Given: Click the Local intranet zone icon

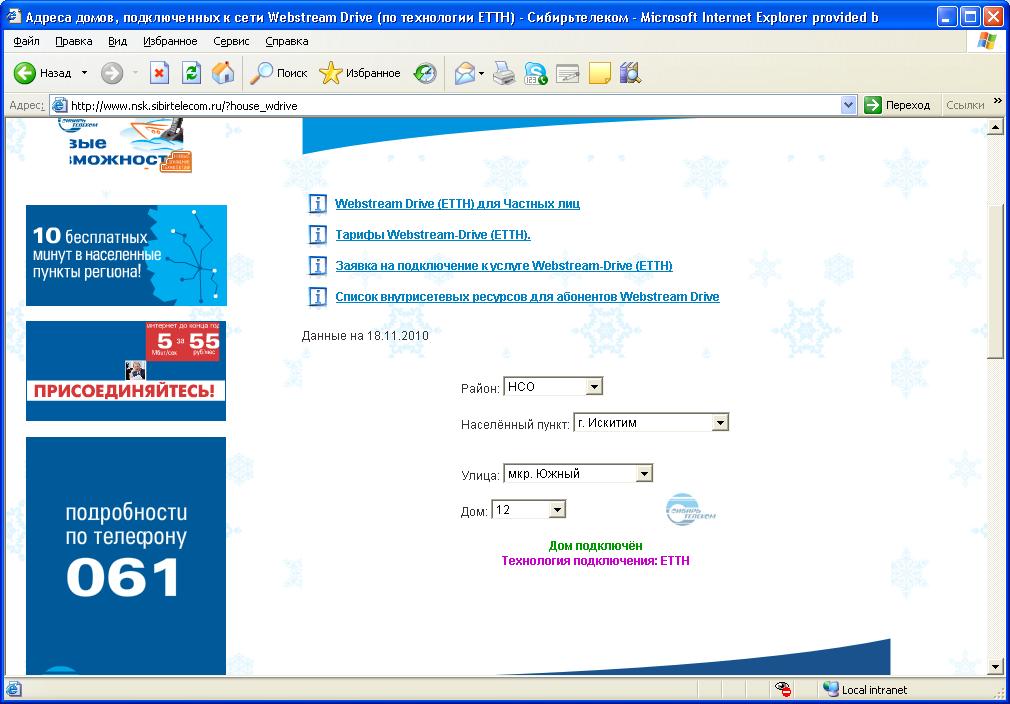Looking at the screenshot, I should pyautogui.click(x=831, y=689).
